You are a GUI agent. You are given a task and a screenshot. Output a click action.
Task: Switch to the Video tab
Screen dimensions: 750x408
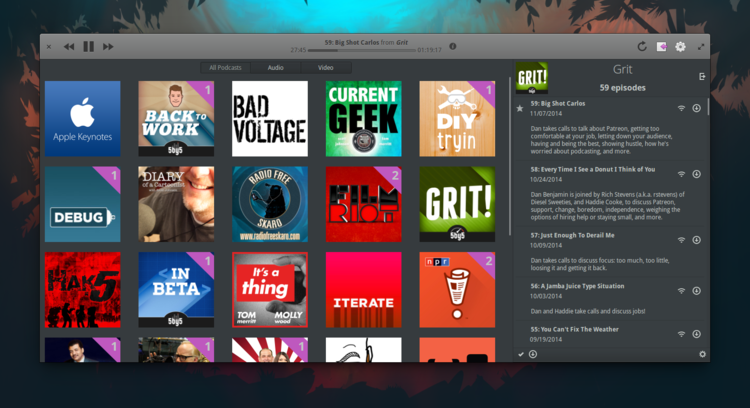[326, 68]
